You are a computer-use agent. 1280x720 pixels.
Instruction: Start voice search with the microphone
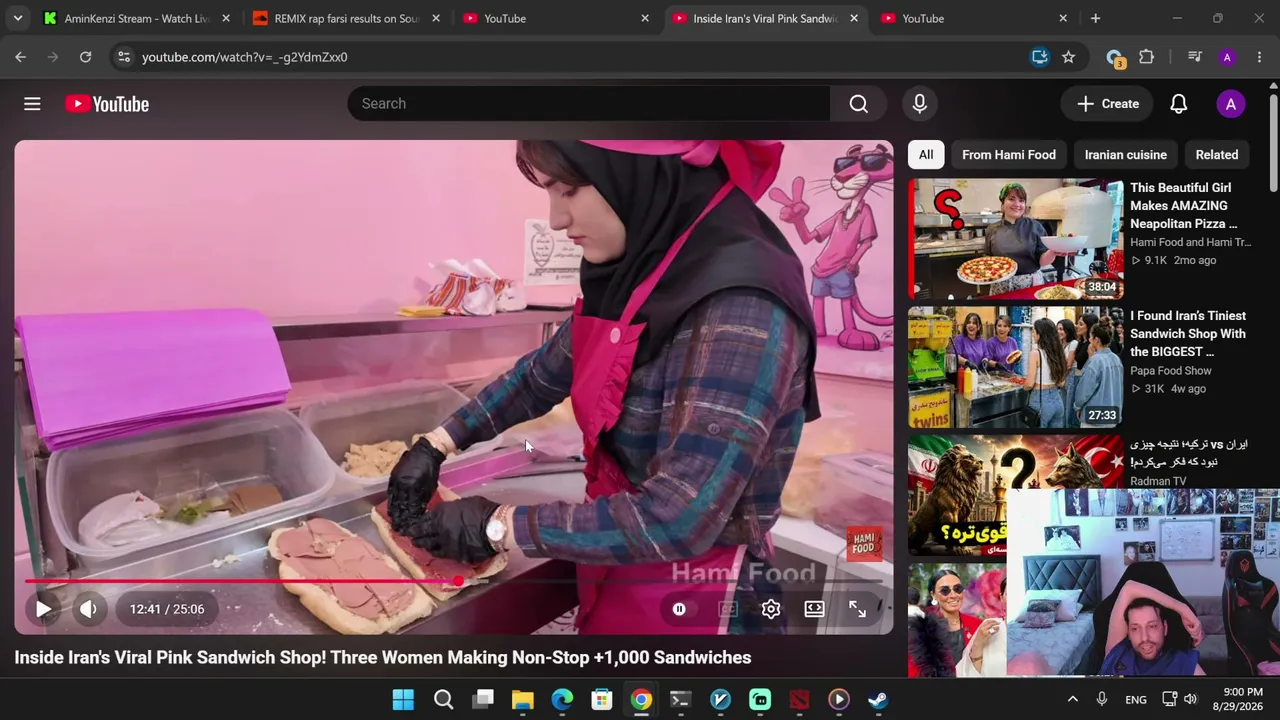(x=919, y=104)
